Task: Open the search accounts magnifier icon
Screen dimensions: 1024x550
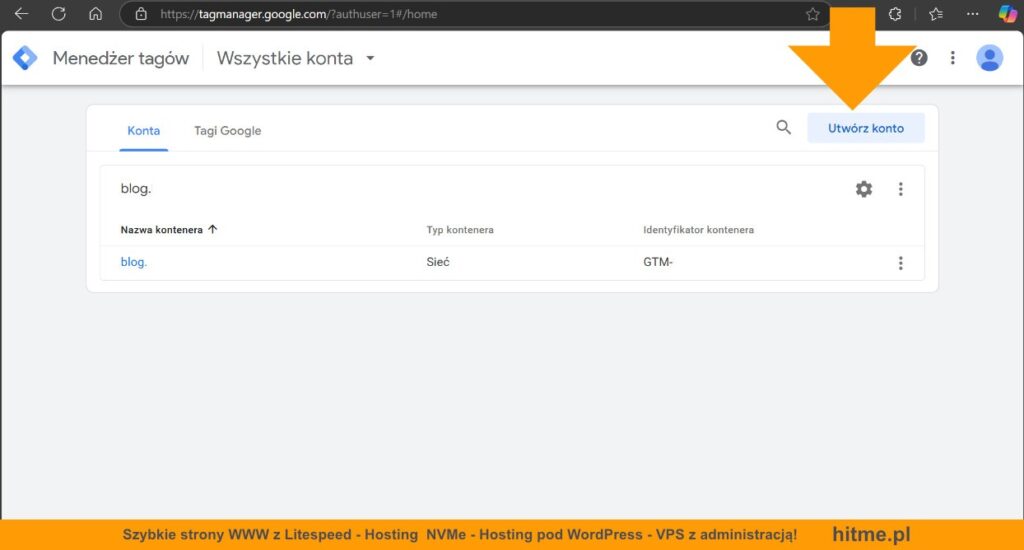Action: tap(784, 128)
